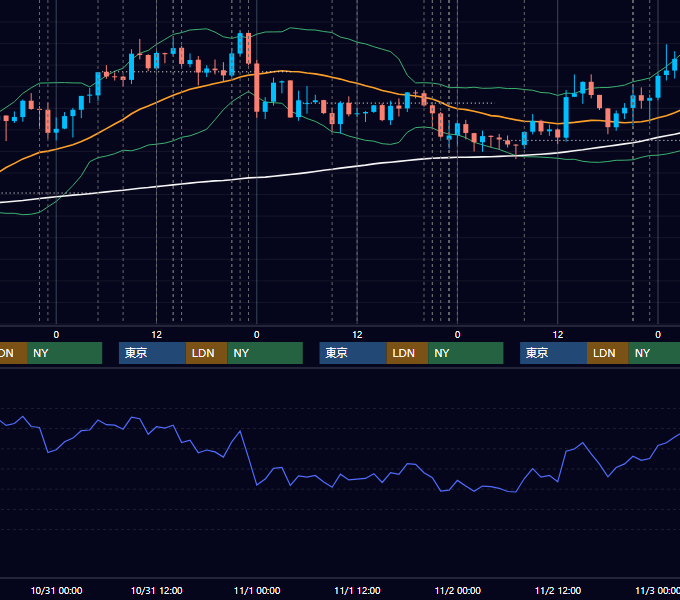Select the 東京 session block spanning 11/1 12:00

353,353
